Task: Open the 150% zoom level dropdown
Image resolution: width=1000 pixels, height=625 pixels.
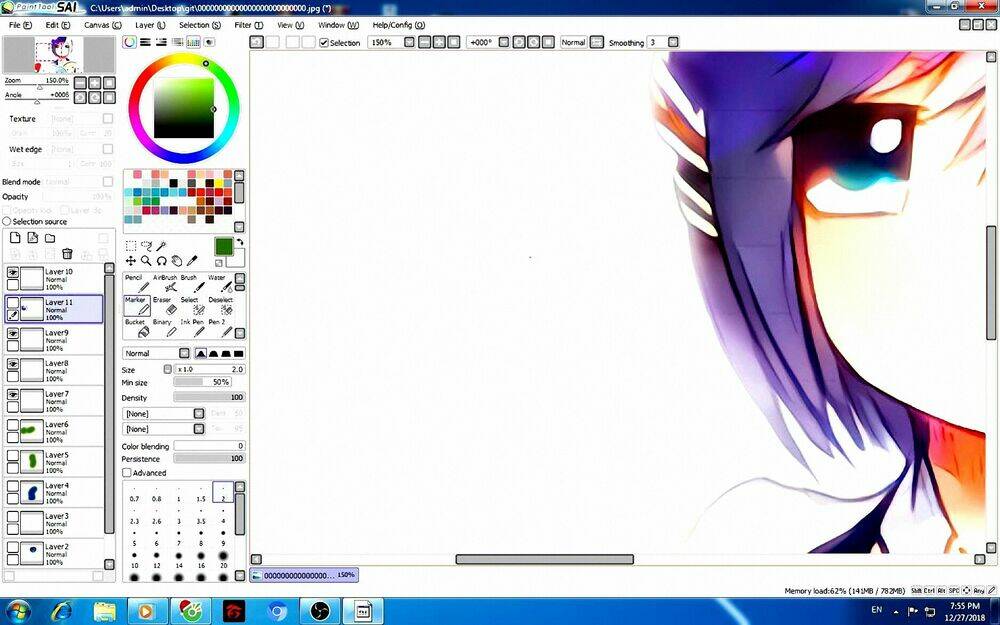Action: click(x=408, y=43)
